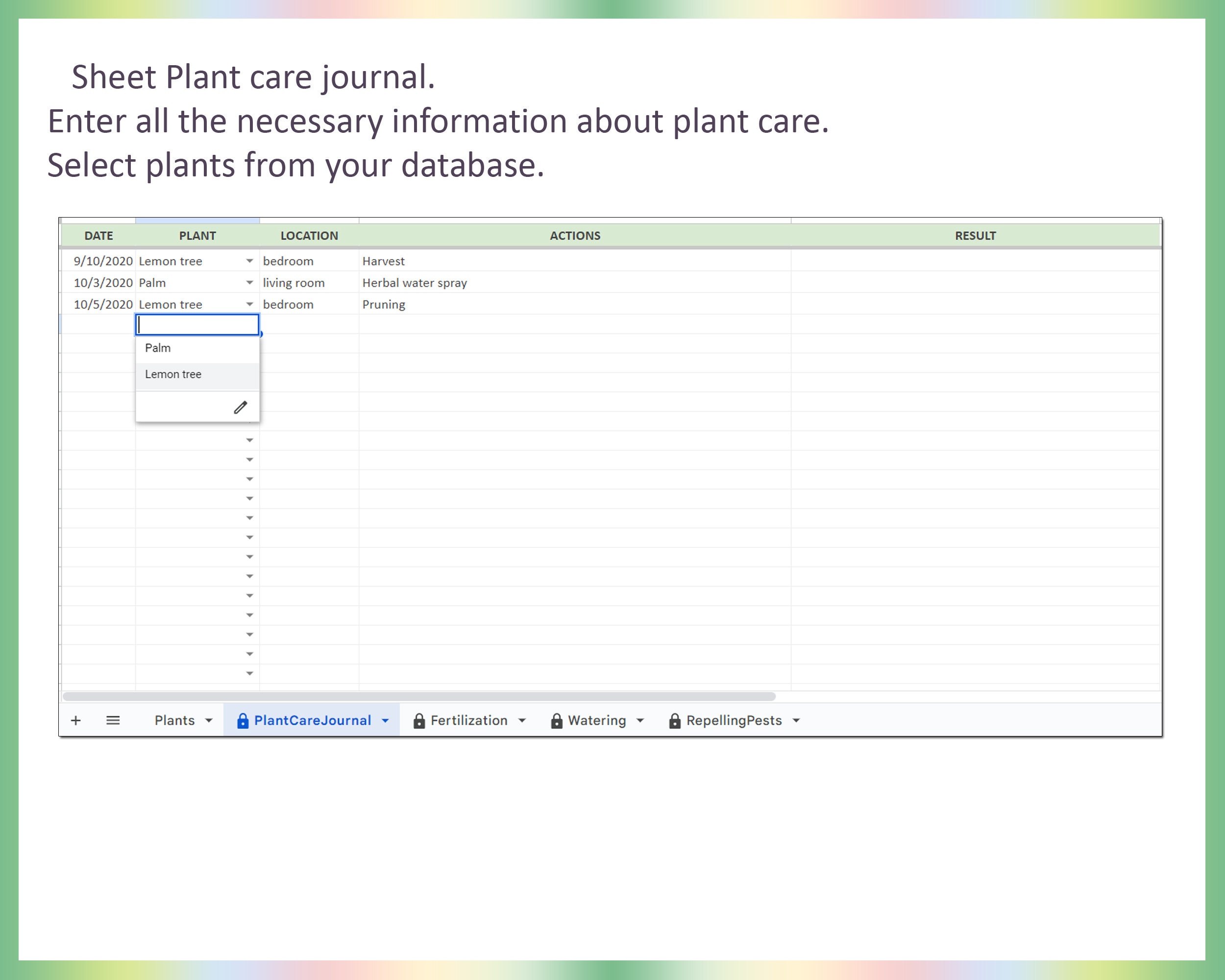Image resolution: width=1225 pixels, height=980 pixels.
Task: Add a new sheet with the plus icon
Action: 75,720
